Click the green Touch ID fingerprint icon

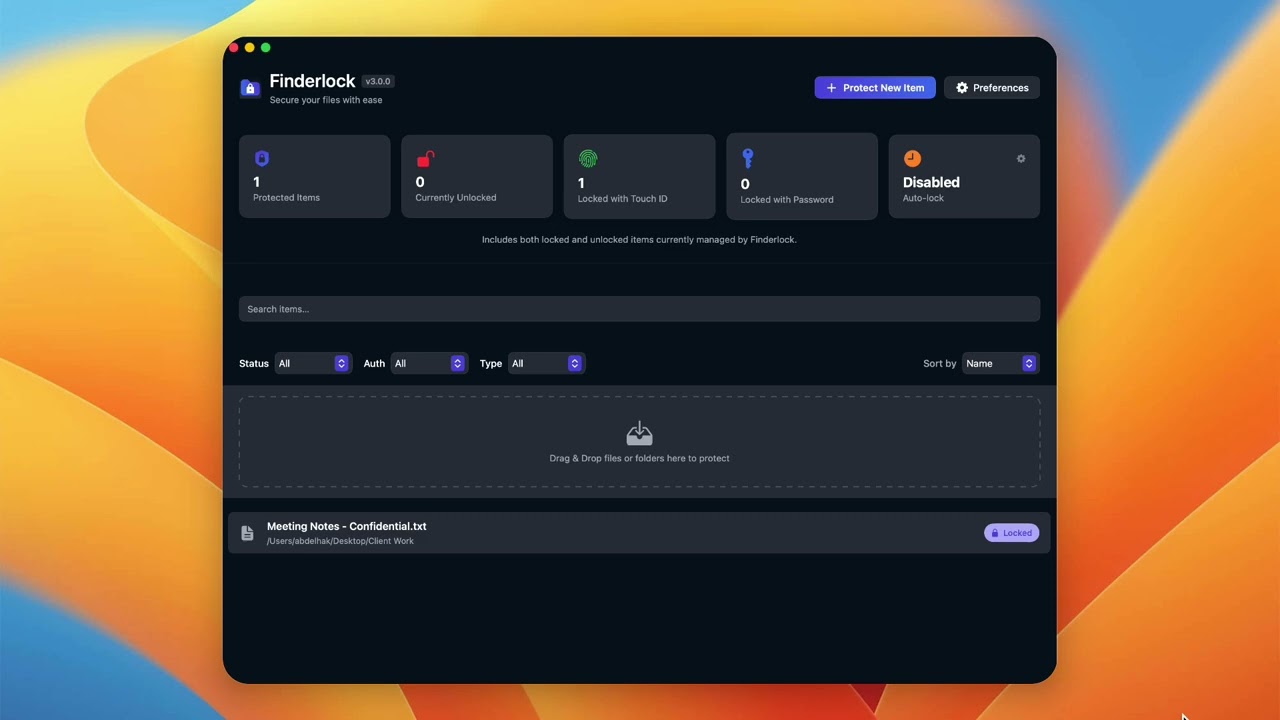(587, 159)
